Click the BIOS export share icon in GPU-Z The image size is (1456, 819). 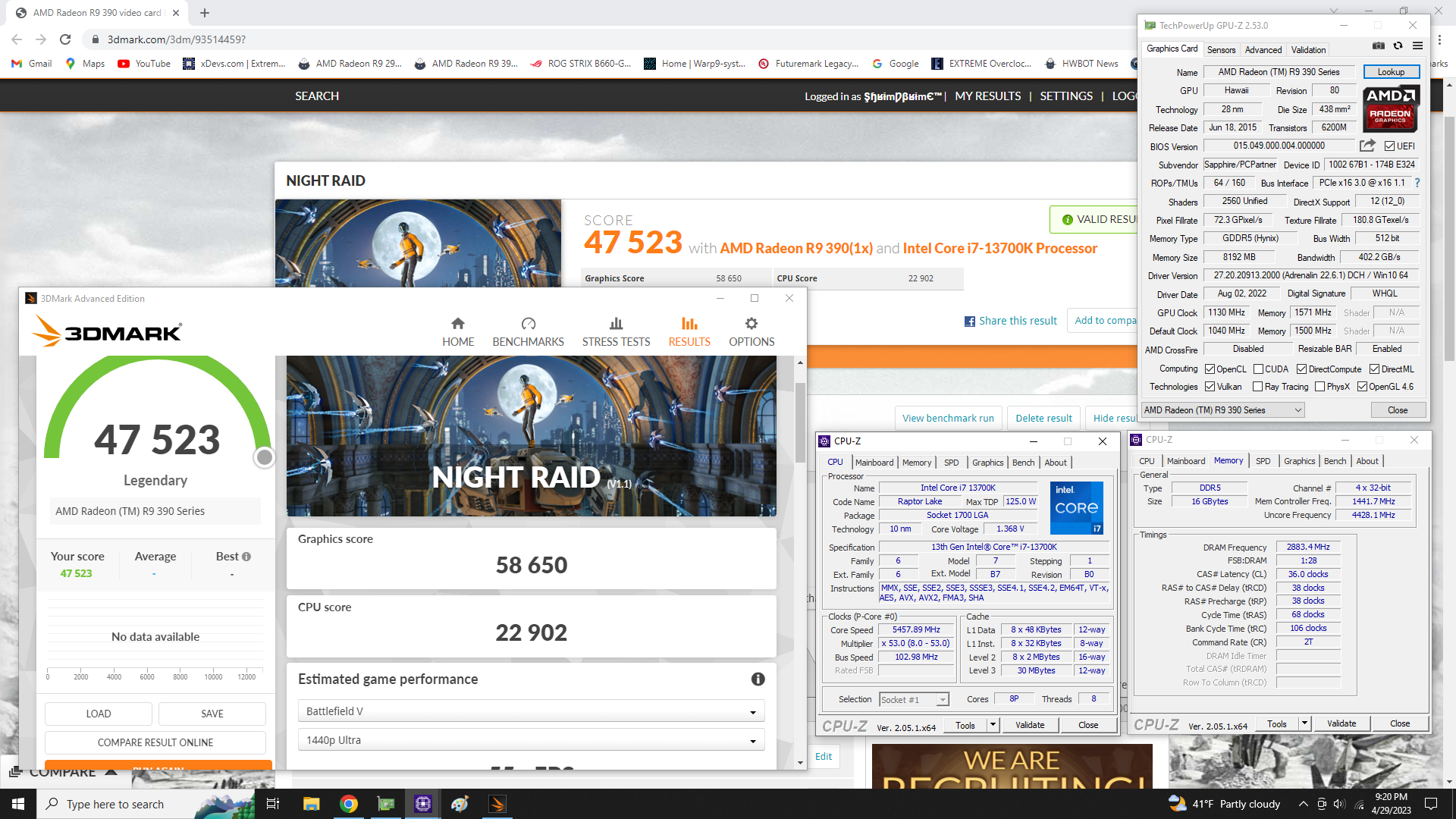click(1367, 146)
